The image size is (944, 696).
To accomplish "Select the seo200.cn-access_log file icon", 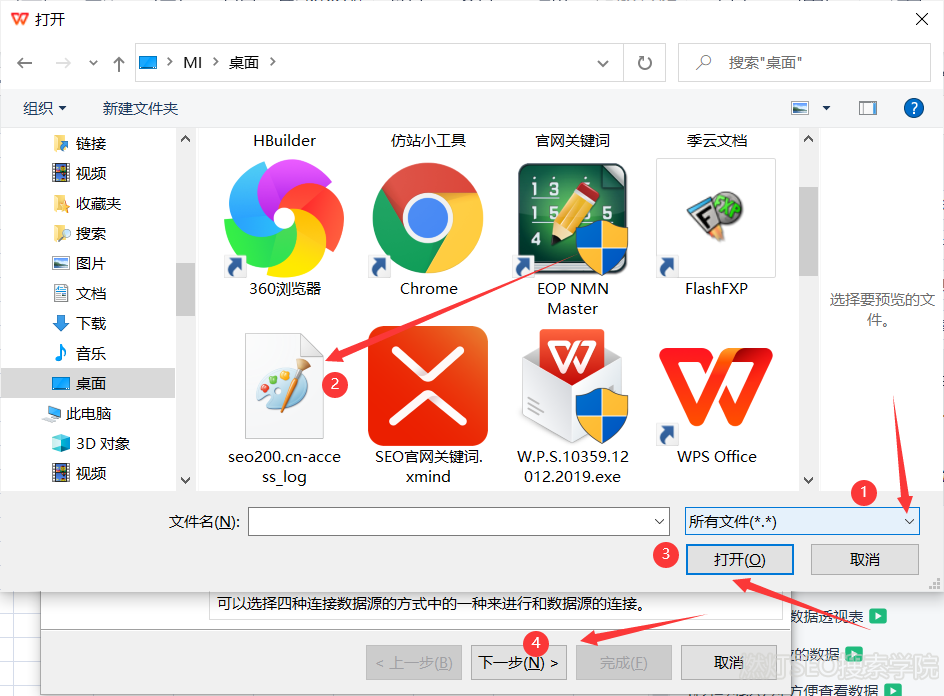I will pyautogui.click(x=284, y=386).
